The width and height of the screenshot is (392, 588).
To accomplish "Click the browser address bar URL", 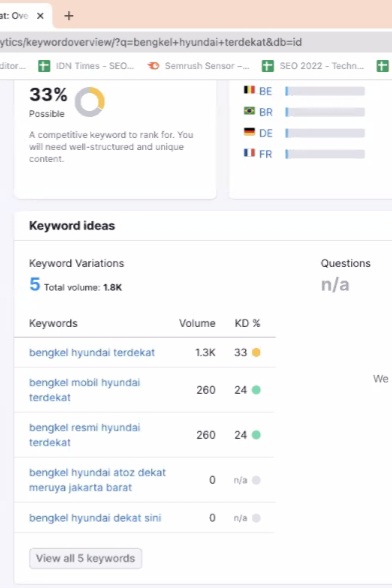I will (x=151, y=42).
